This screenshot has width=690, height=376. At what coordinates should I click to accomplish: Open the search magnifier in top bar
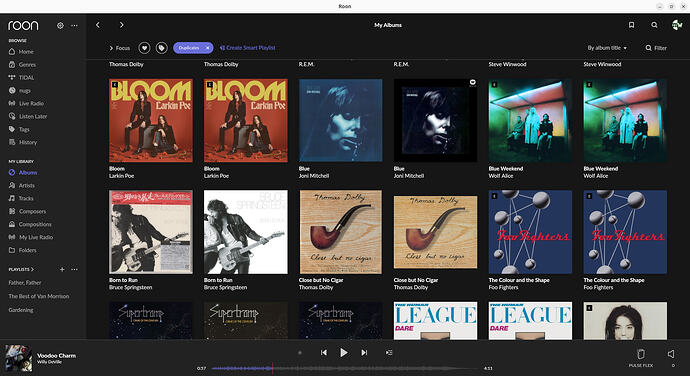pyautogui.click(x=654, y=25)
